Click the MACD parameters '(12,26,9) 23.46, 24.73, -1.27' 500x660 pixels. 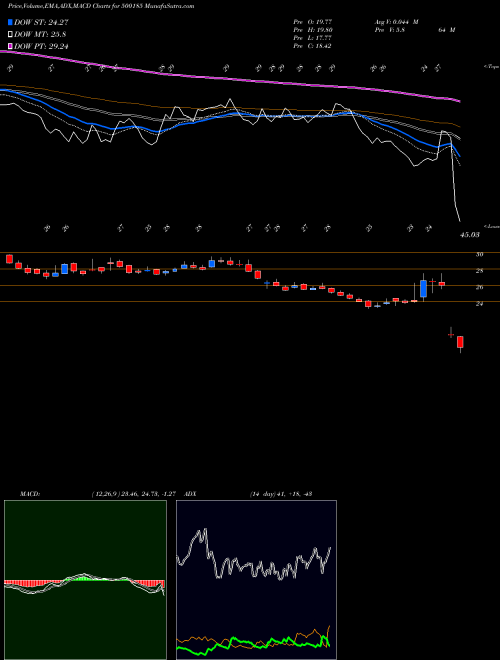click(x=136, y=494)
